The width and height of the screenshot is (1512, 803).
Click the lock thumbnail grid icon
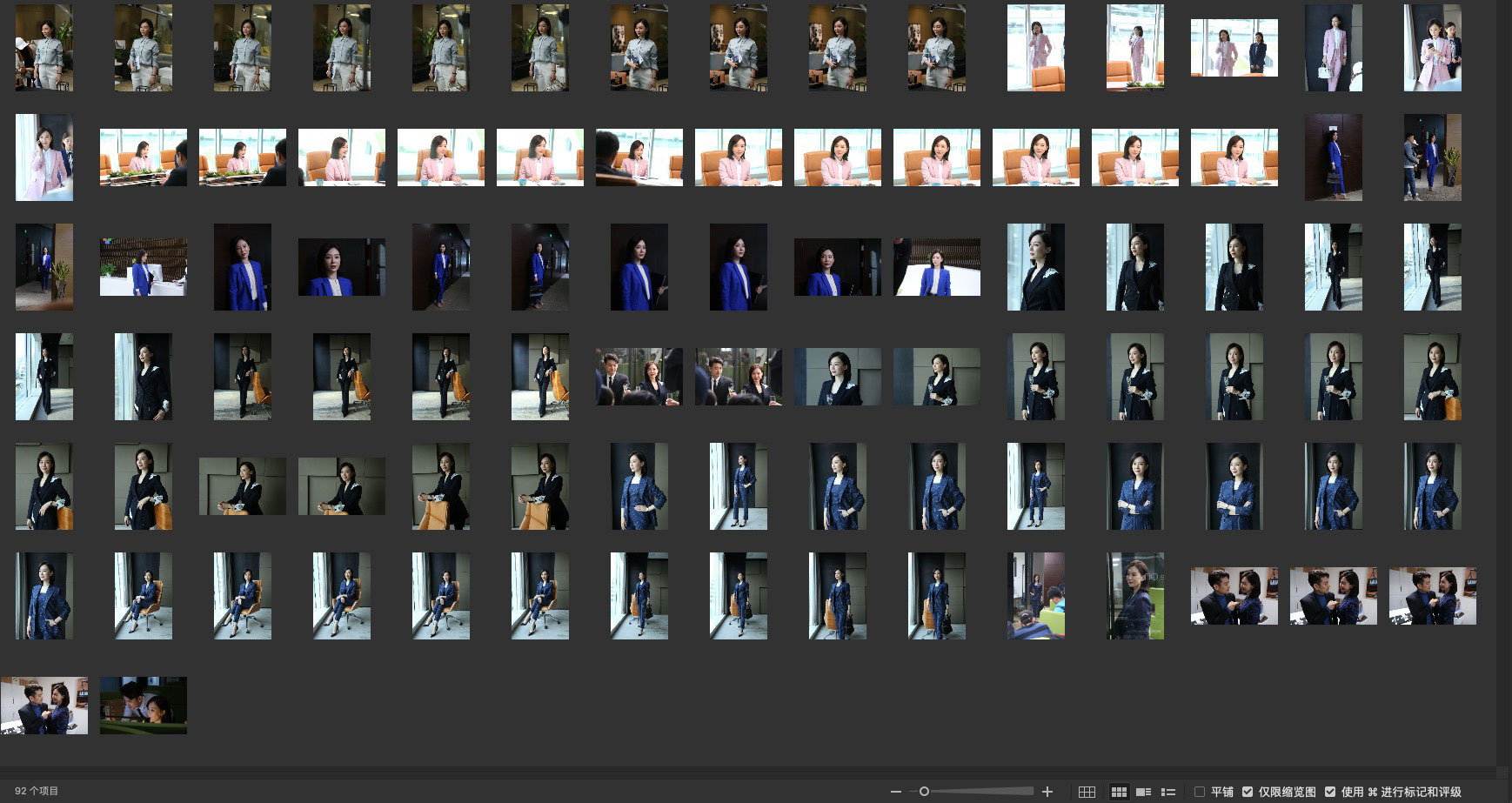1087,792
